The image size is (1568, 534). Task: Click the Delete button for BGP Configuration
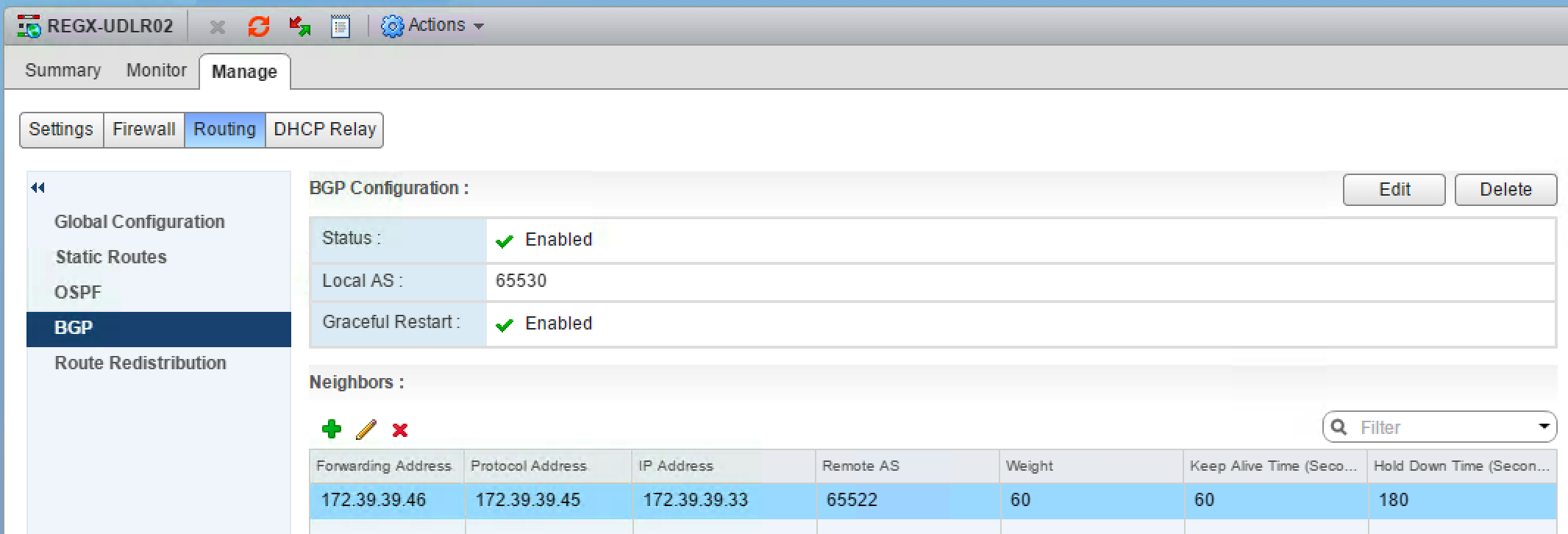(1505, 190)
